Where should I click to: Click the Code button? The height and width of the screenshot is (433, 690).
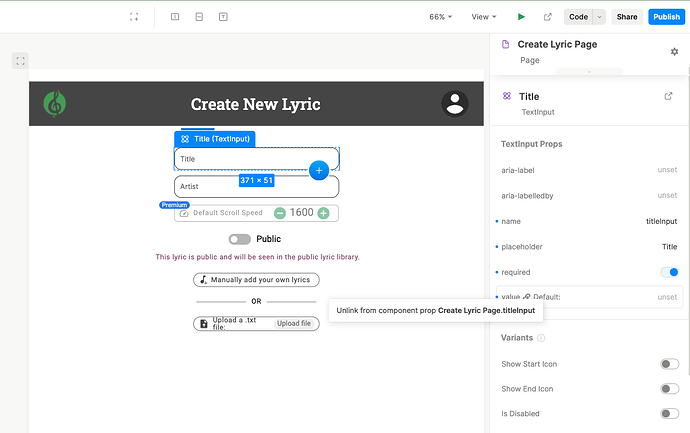point(578,17)
